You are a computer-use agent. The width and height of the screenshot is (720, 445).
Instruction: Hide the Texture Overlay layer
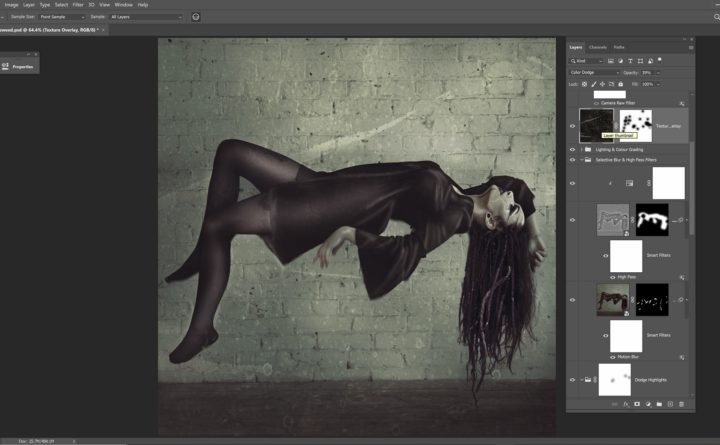[573, 126]
